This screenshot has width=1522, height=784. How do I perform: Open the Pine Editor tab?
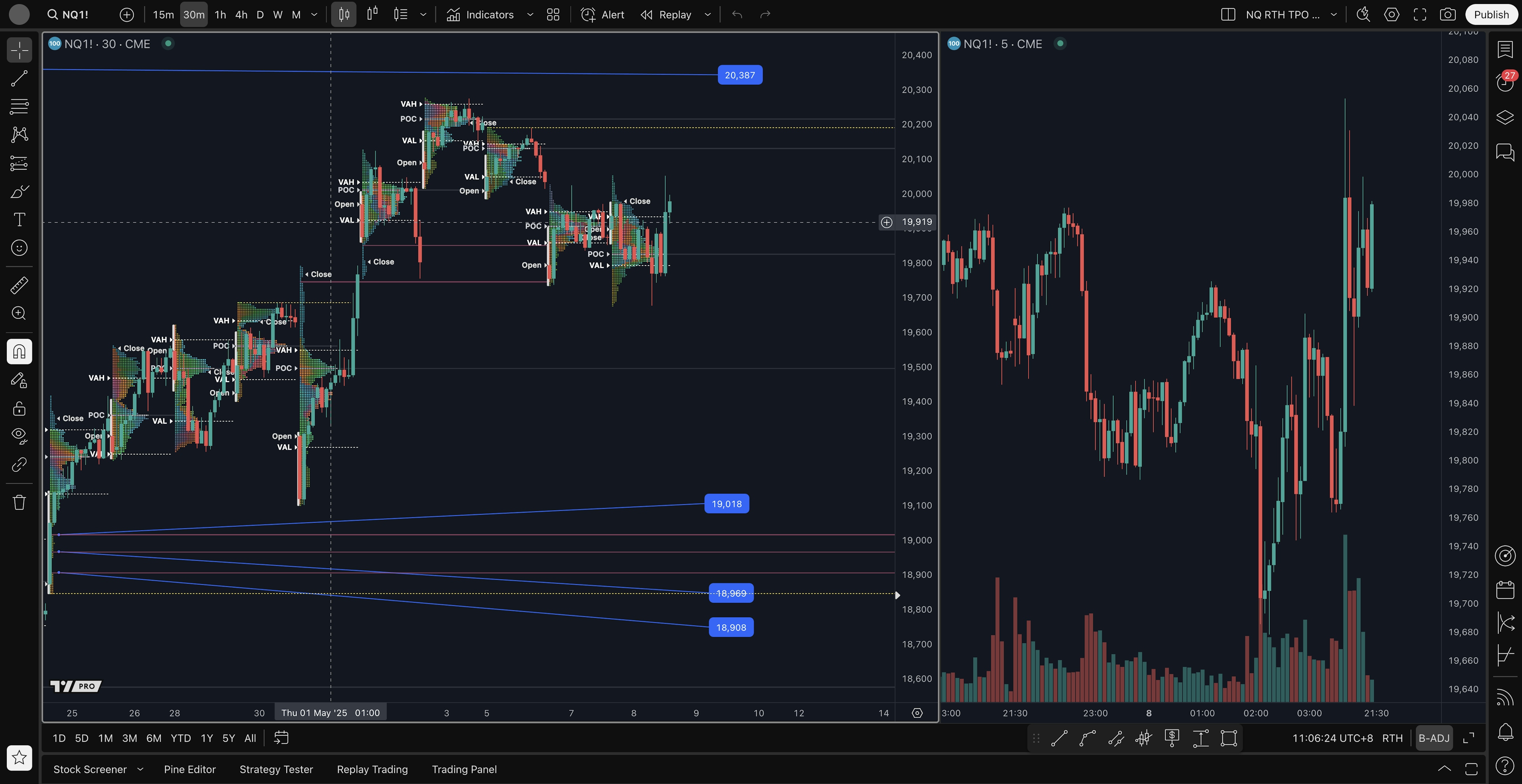(190, 769)
